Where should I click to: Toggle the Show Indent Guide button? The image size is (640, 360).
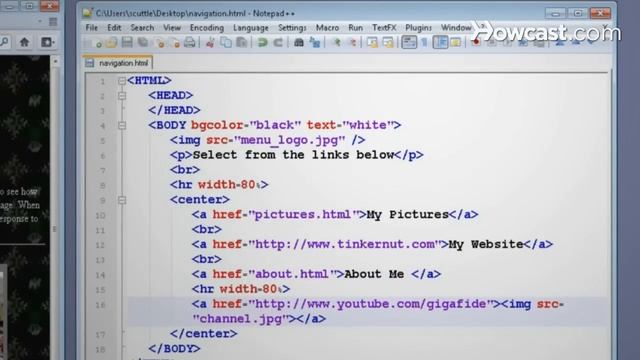pyautogui.click(x=440, y=42)
